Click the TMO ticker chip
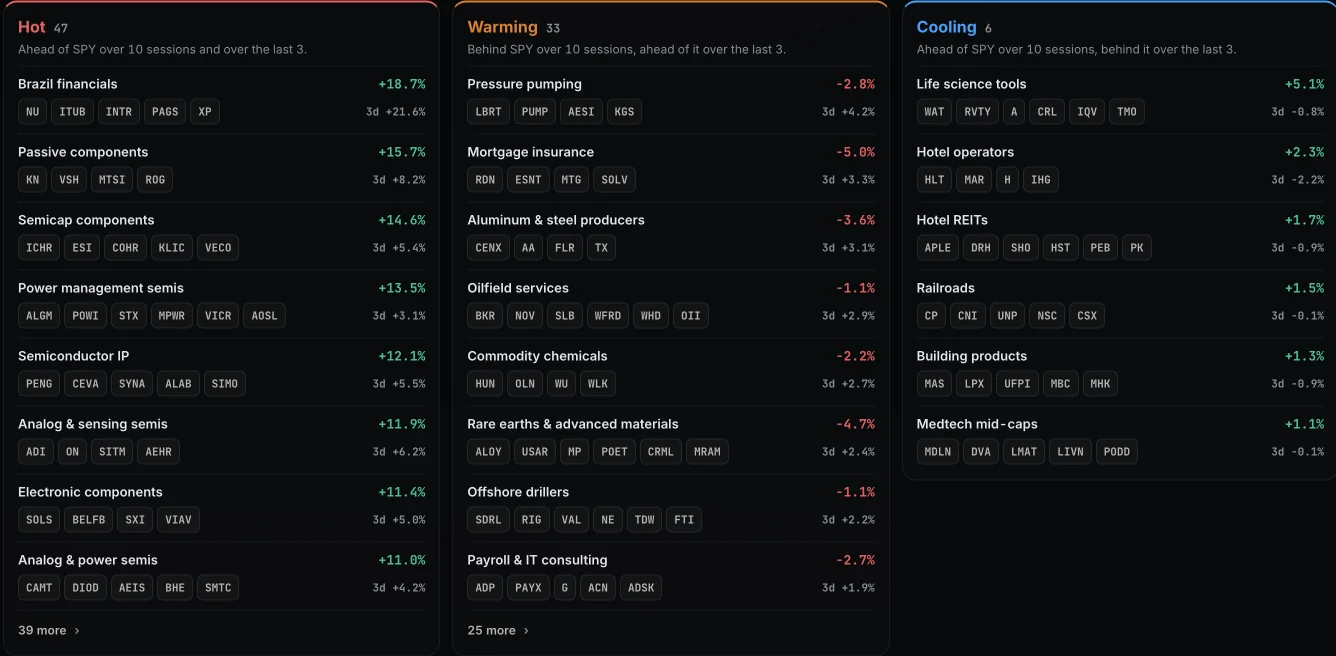 (1127, 112)
